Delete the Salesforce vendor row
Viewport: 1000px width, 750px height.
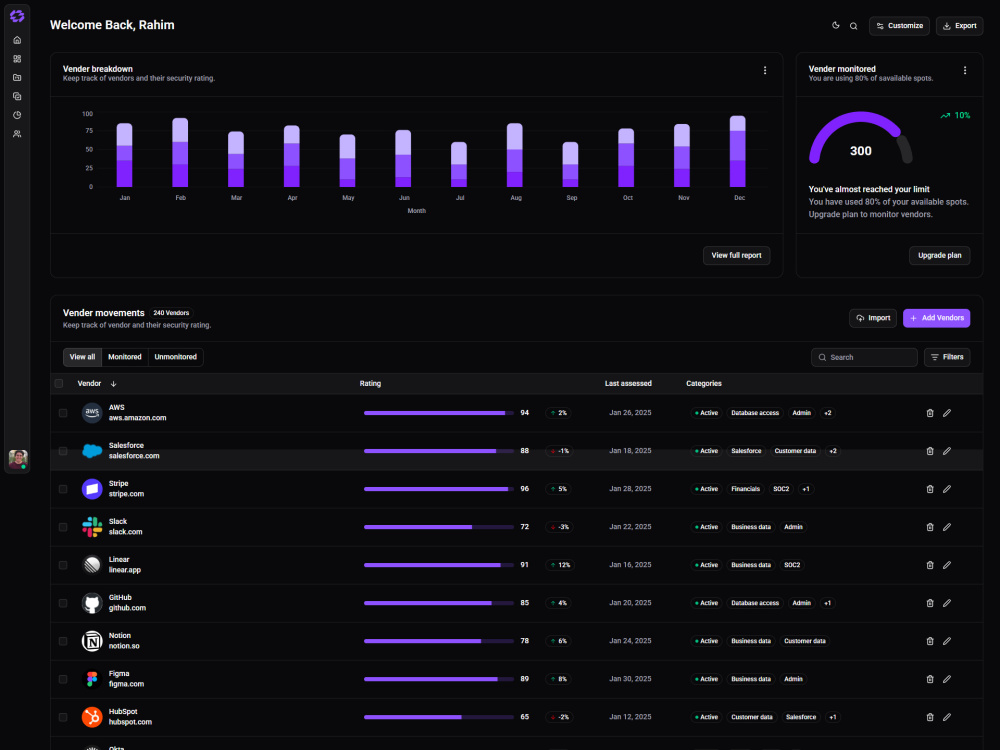click(930, 451)
